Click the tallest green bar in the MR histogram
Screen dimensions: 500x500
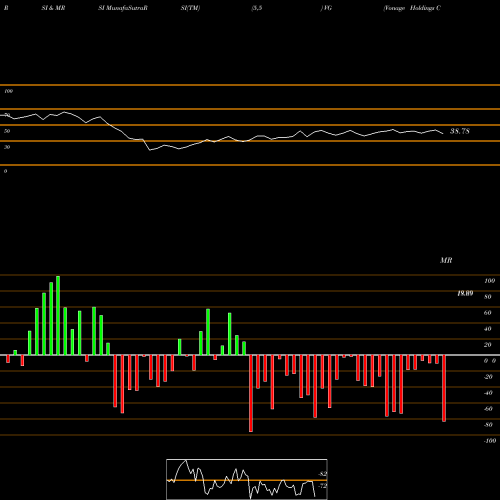(x=58, y=315)
